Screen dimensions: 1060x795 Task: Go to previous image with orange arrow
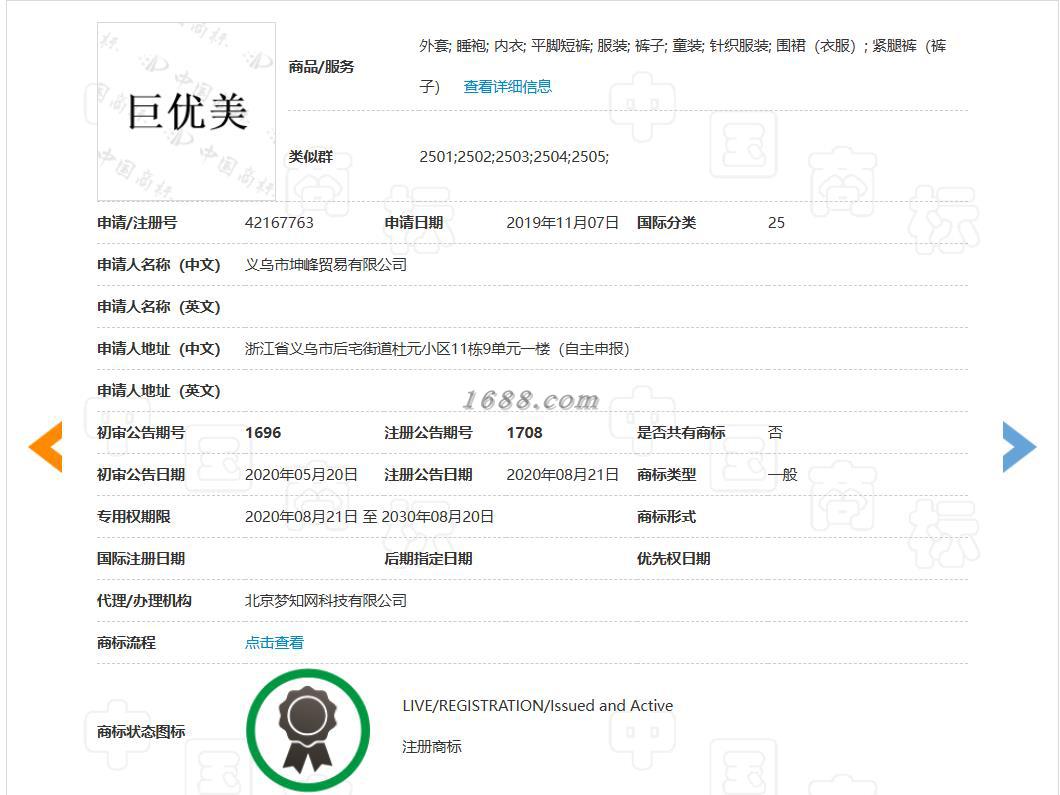45,446
